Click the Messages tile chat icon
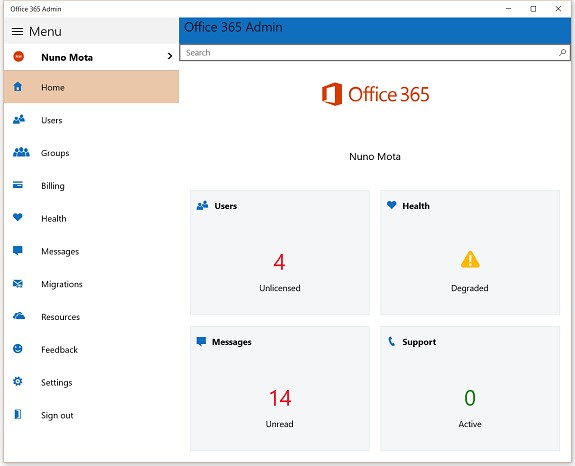575x466 pixels. (x=201, y=341)
